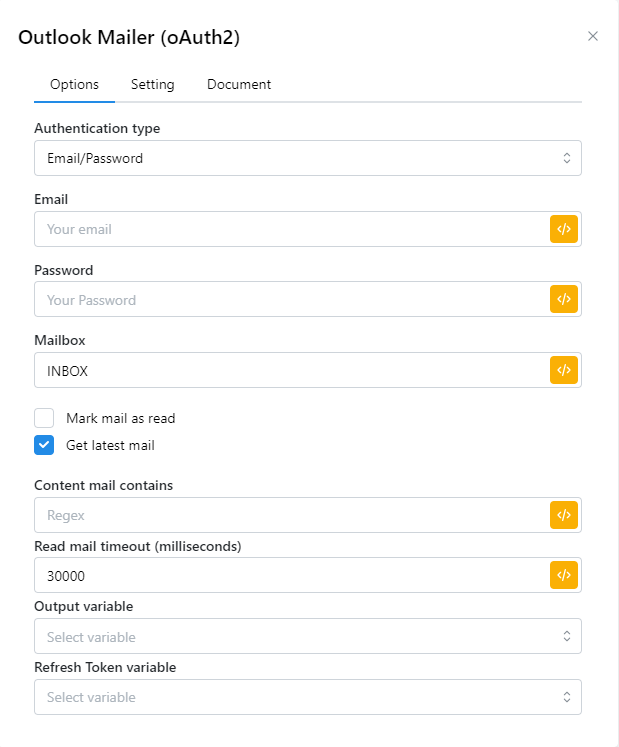619x747 pixels.
Task: Click into the Your Password field
Action: pyautogui.click(x=290, y=299)
